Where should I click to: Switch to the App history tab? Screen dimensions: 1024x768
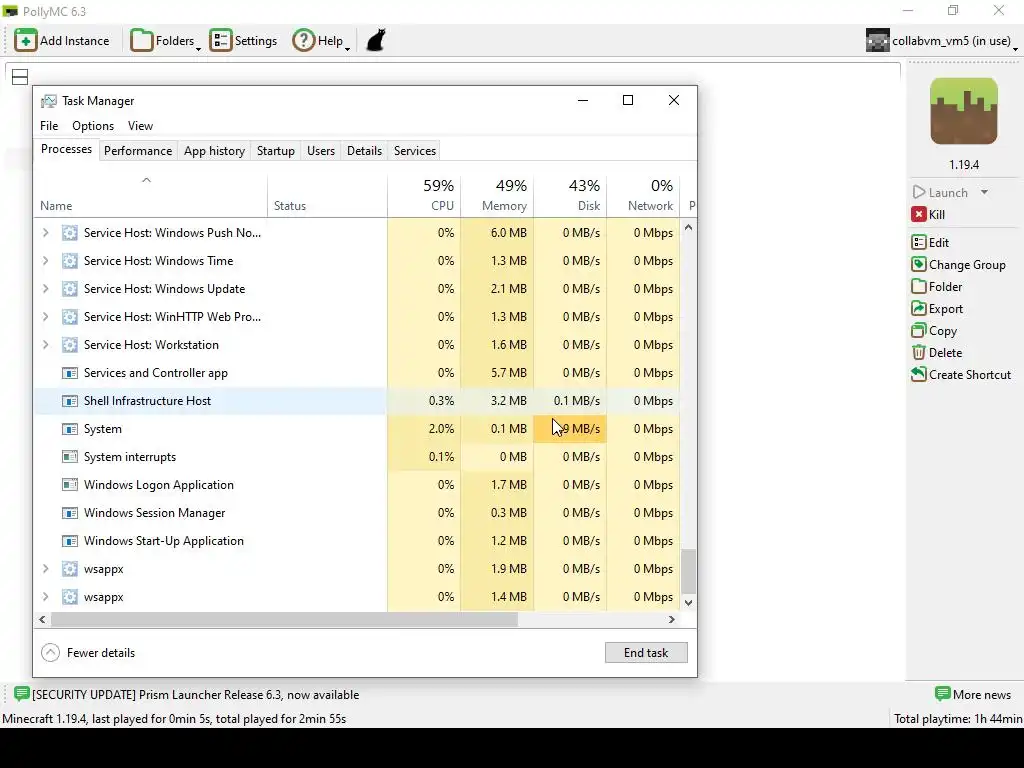(214, 151)
